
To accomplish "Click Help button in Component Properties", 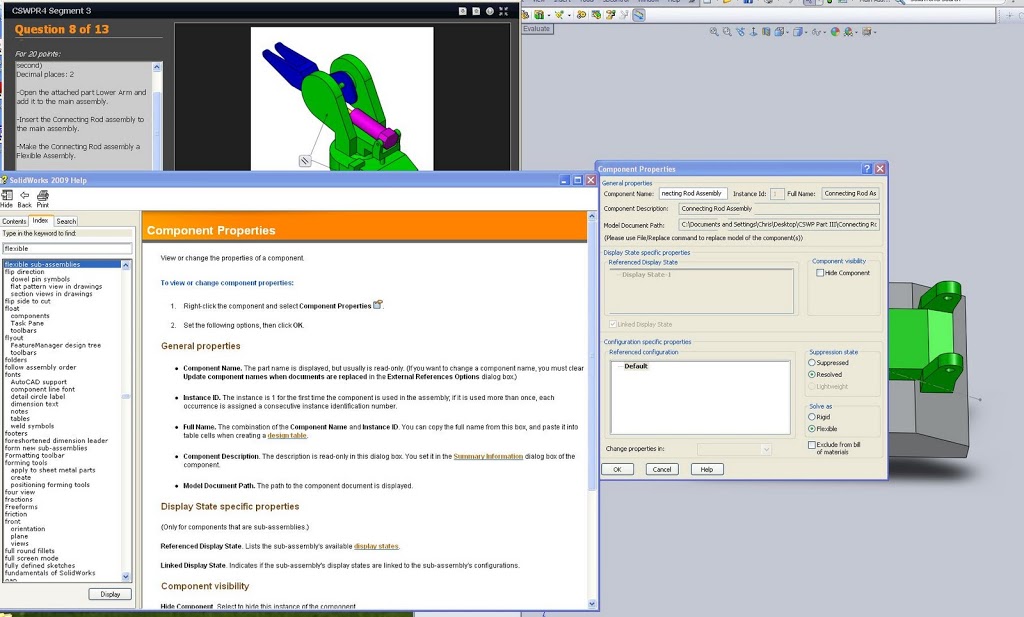I will pyautogui.click(x=707, y=469).
